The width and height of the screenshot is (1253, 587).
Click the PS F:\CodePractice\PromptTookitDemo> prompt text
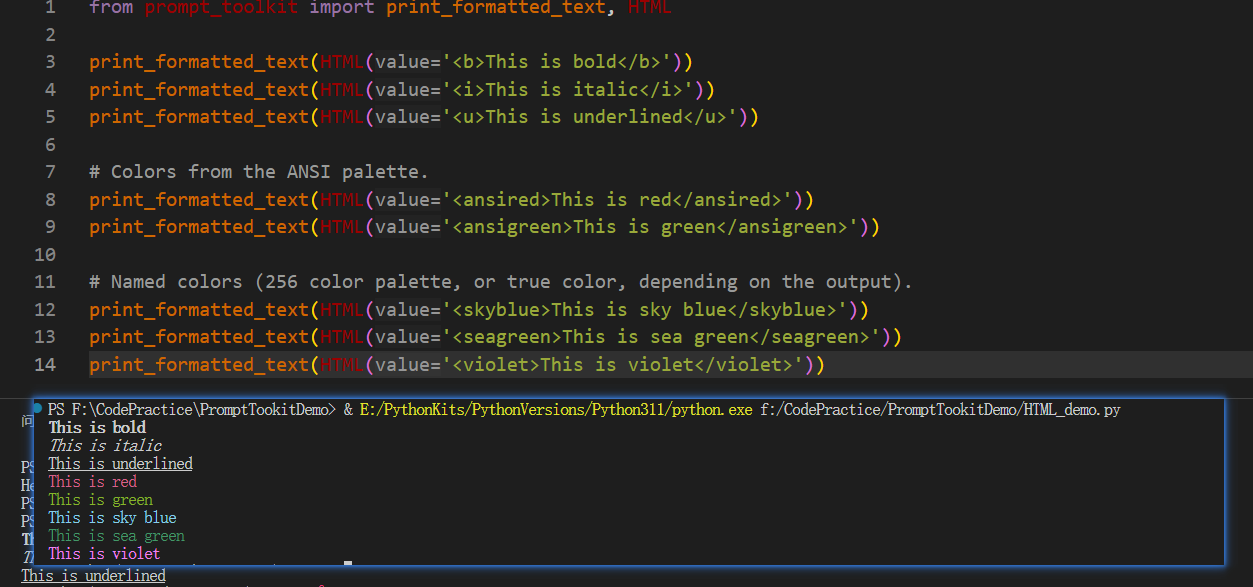pyautogui.click(x=194, y=410)
